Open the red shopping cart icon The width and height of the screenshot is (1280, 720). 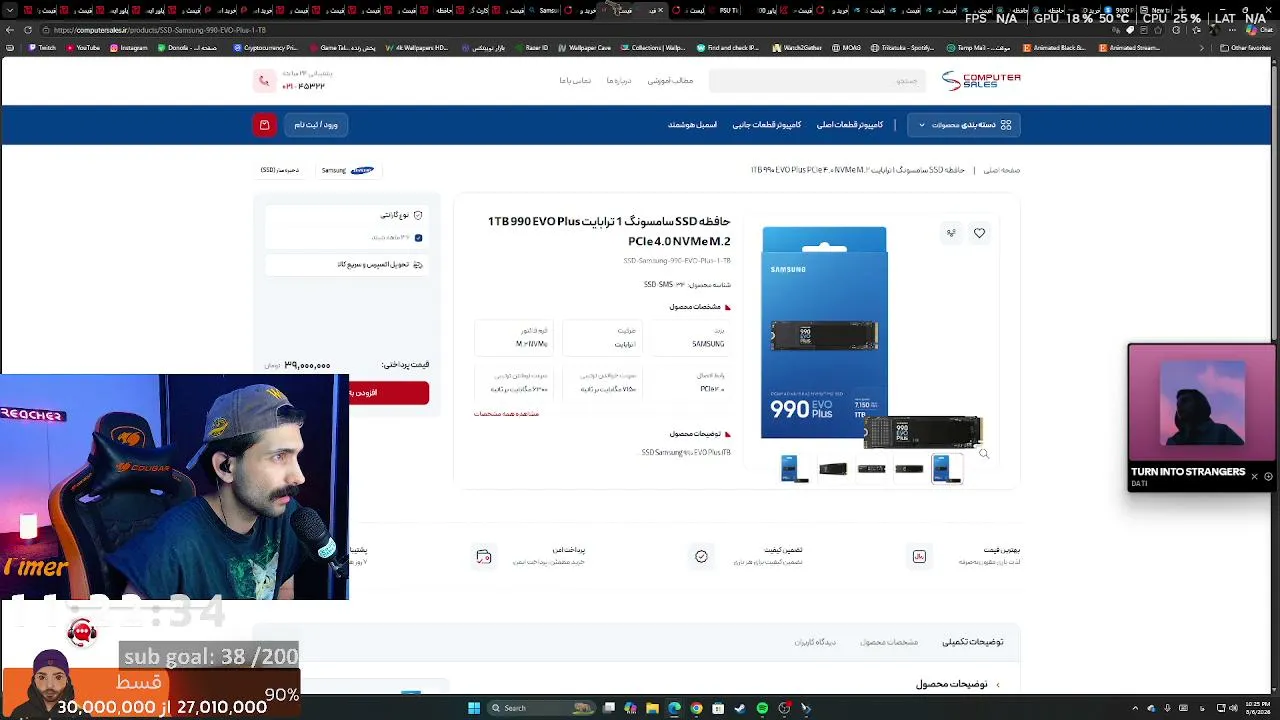coord(264,125)
